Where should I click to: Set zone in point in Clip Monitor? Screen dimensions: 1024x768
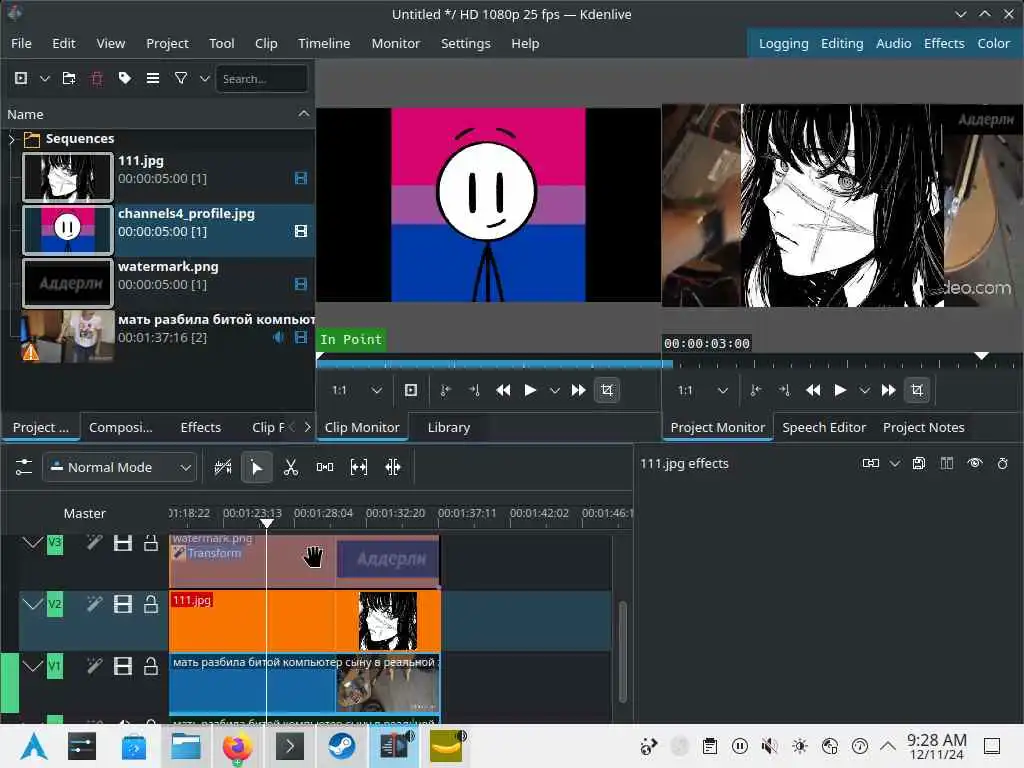[445, 391]
